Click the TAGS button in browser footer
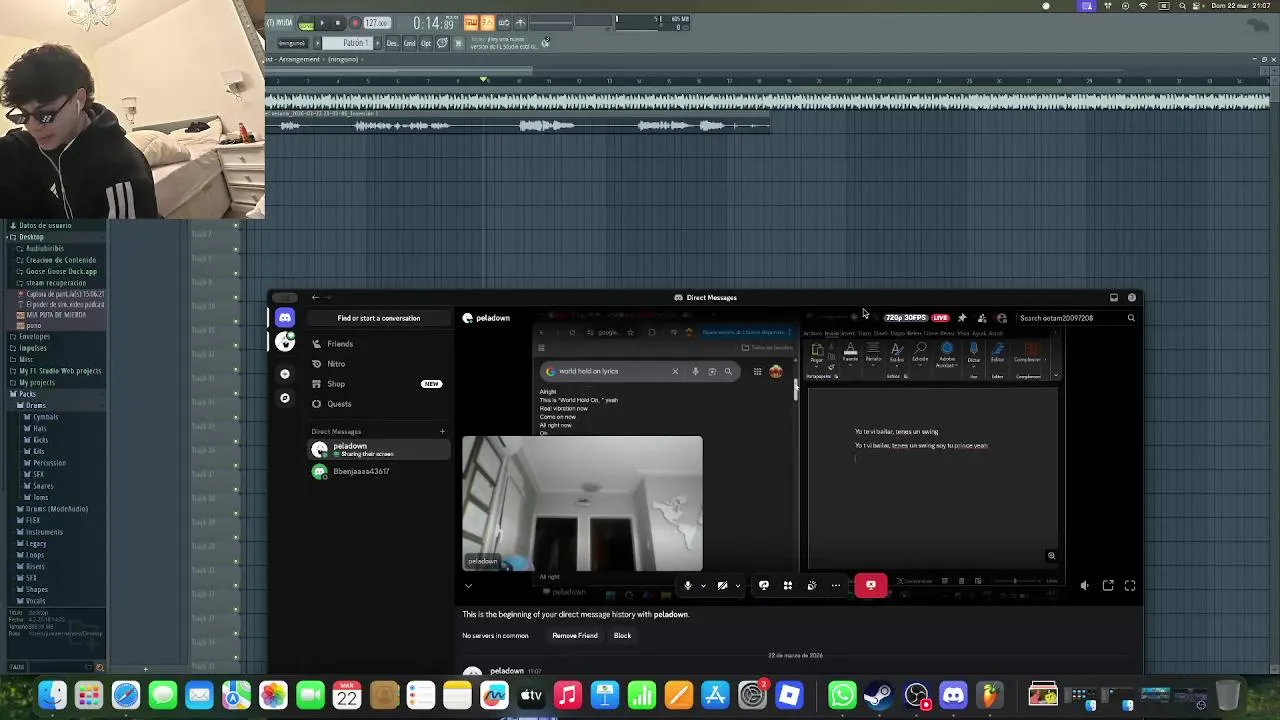The image size is (1280, 720). click(17, 667)
